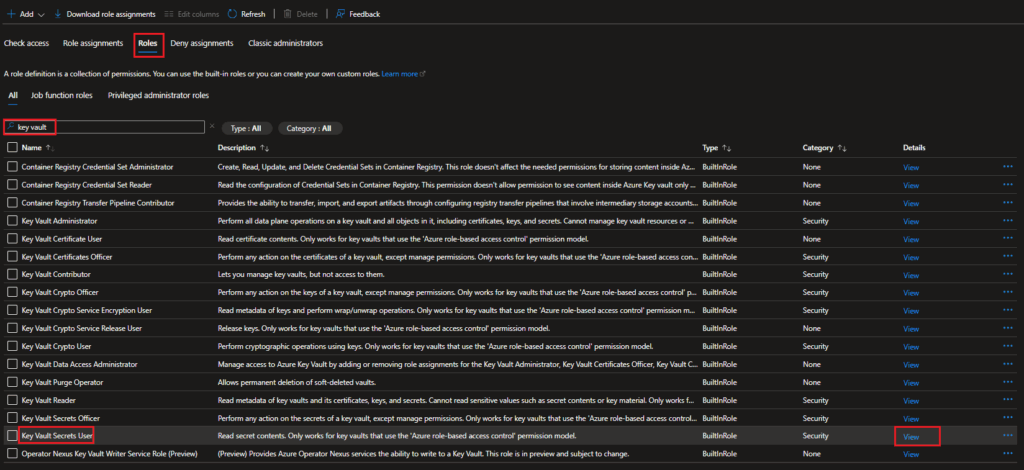Check the Key Vault Contributor checkbox
Image resolution: width=1024 pixels, height=470 pixels.
pos(12,275)
